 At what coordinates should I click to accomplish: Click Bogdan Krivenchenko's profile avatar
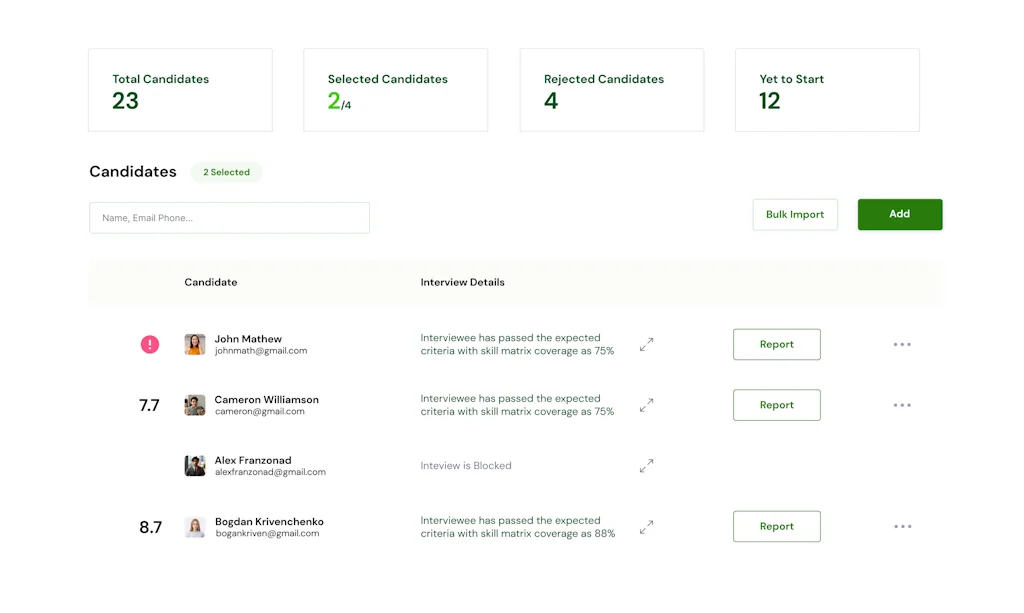coord(195,527)
